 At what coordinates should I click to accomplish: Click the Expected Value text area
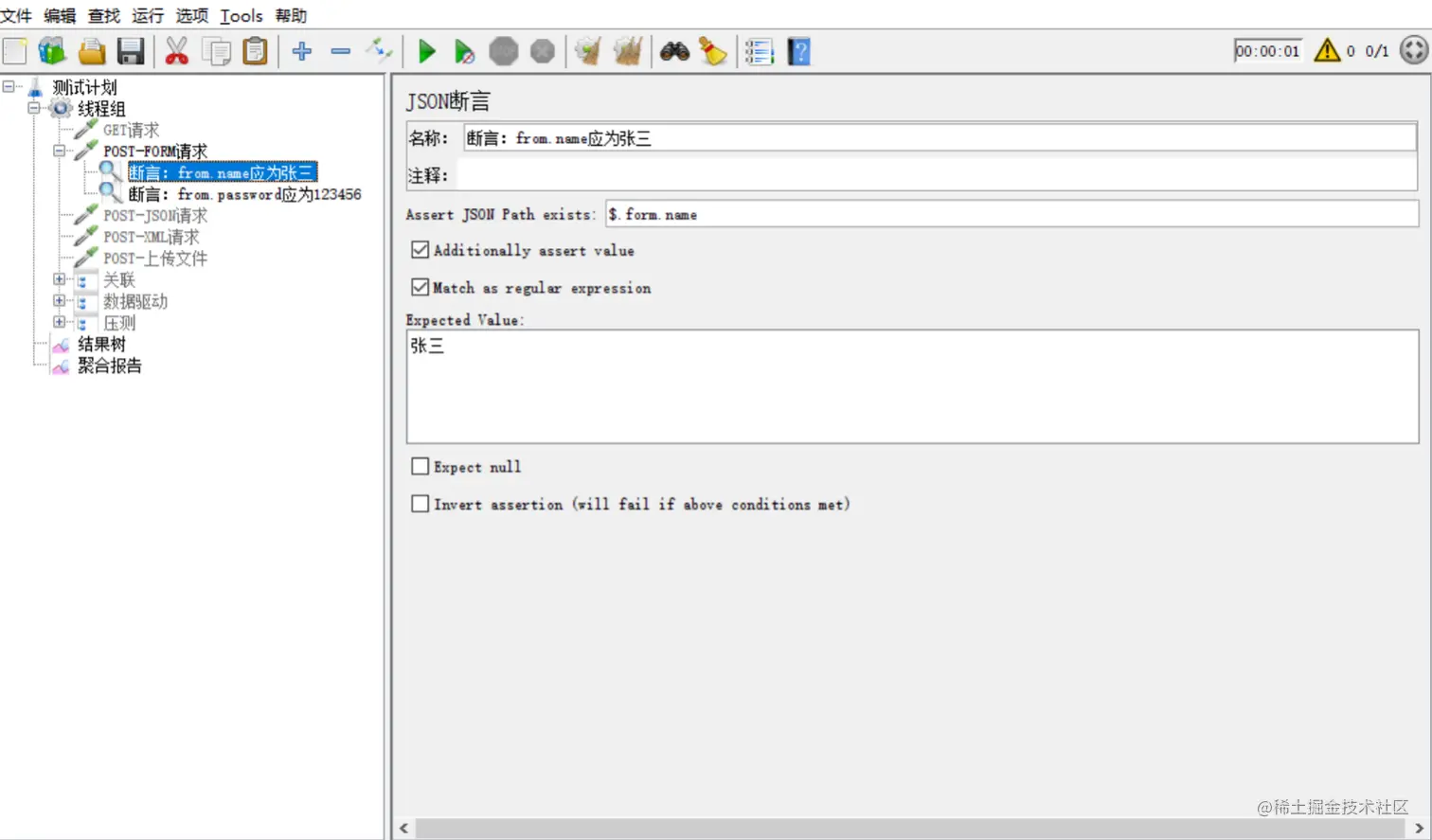(913, 386)
